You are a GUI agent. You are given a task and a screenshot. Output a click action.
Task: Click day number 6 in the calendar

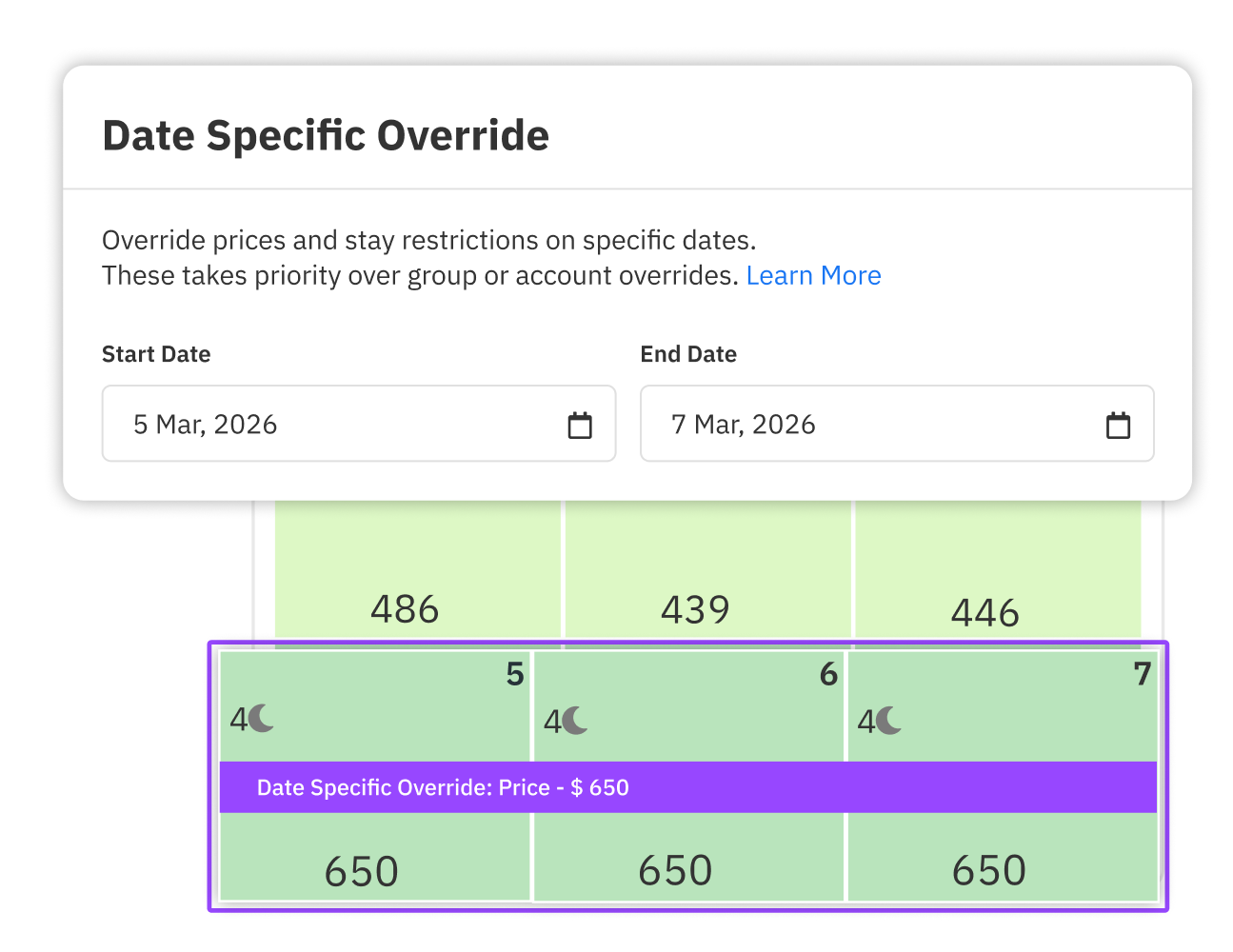click(x=828, y=674)
